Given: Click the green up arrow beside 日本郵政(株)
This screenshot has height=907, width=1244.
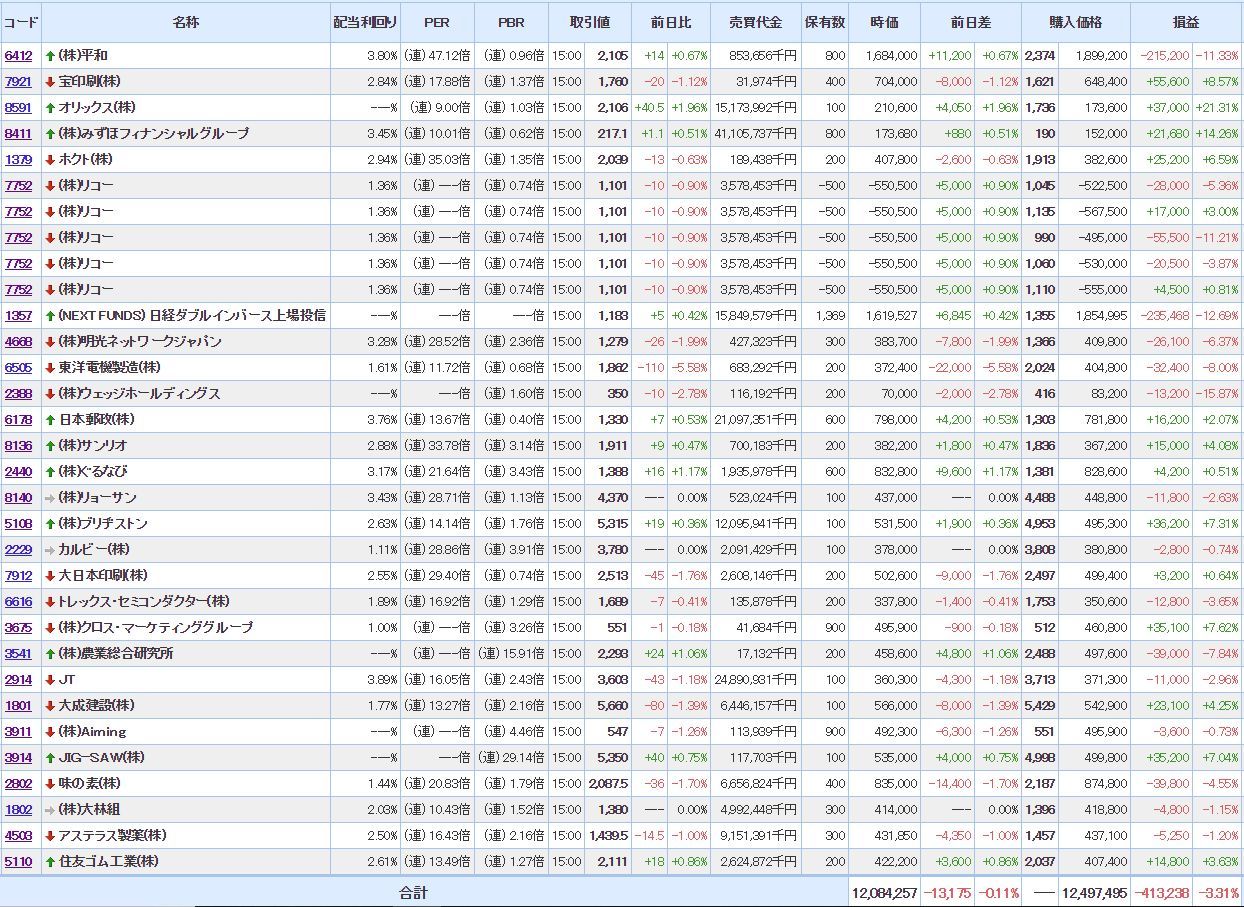Looking at the screenshot, I should [50, 420].
